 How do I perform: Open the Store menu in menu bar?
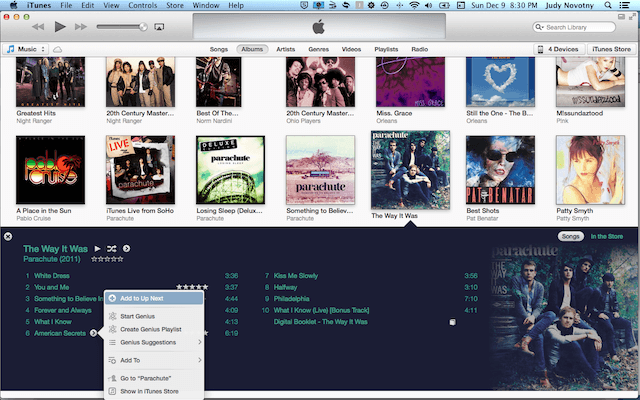pyautogui.click(x=175, y=5)
